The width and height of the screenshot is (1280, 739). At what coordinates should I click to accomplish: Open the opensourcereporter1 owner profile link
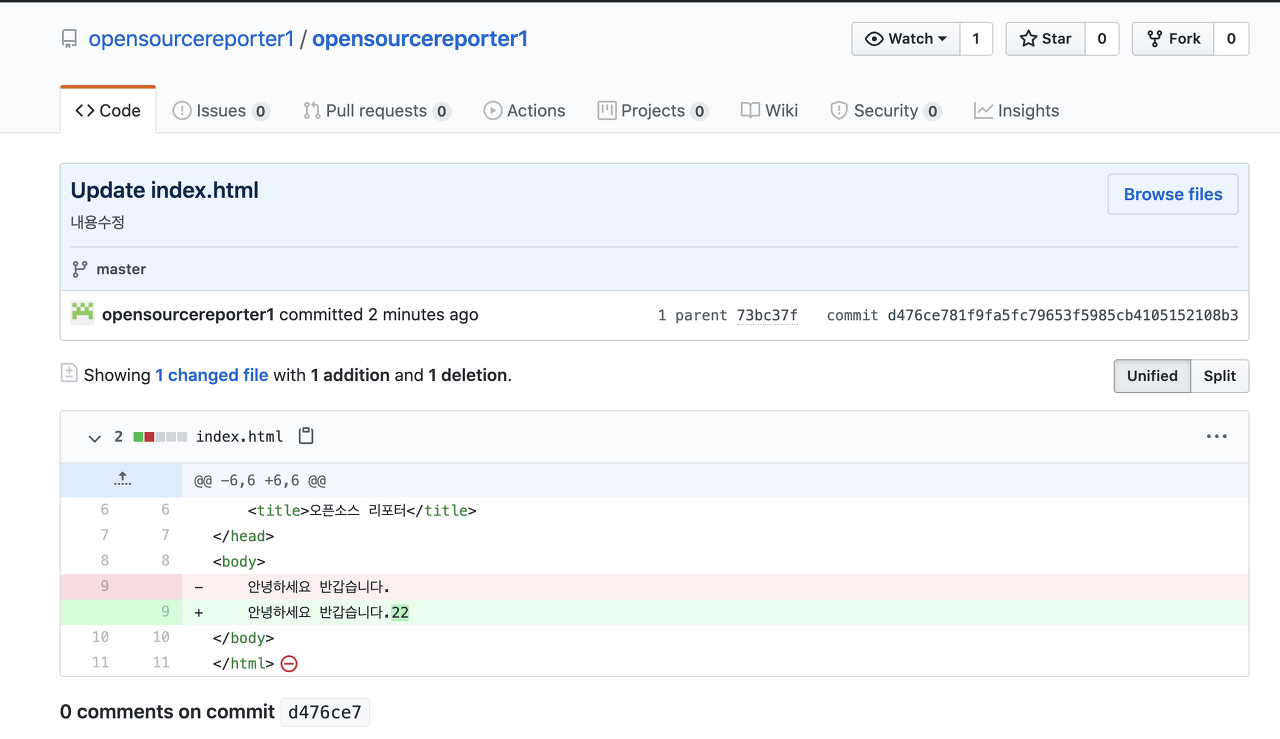tap(191, 39)
